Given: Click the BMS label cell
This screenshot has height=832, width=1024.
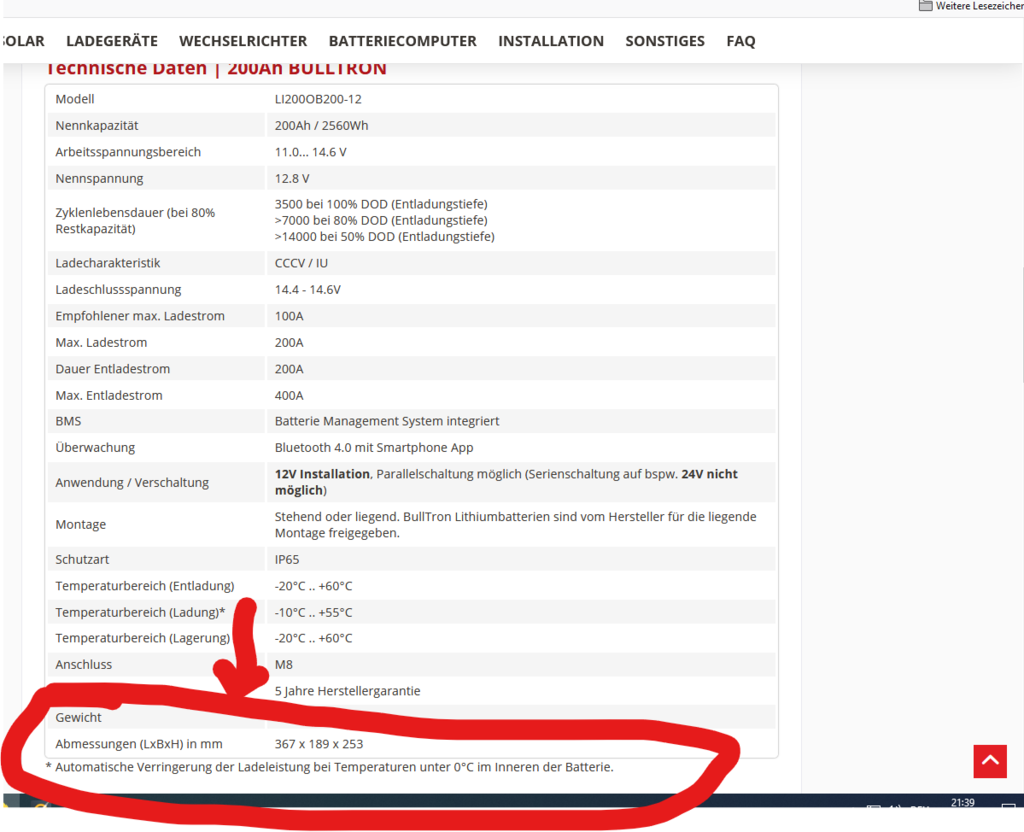Looking at the screenshot, I should point(69,421).
